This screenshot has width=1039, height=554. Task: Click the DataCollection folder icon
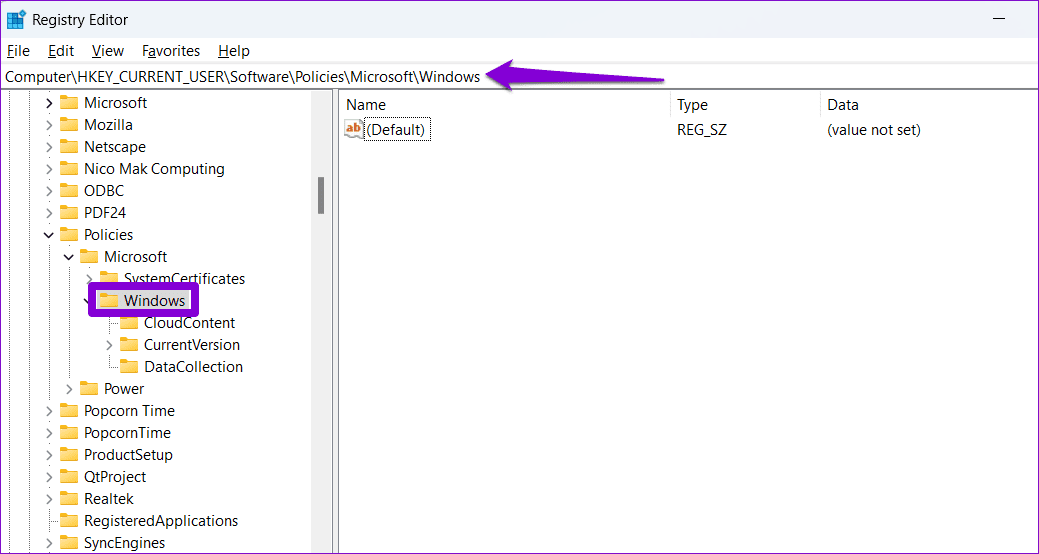coord(129,366)
